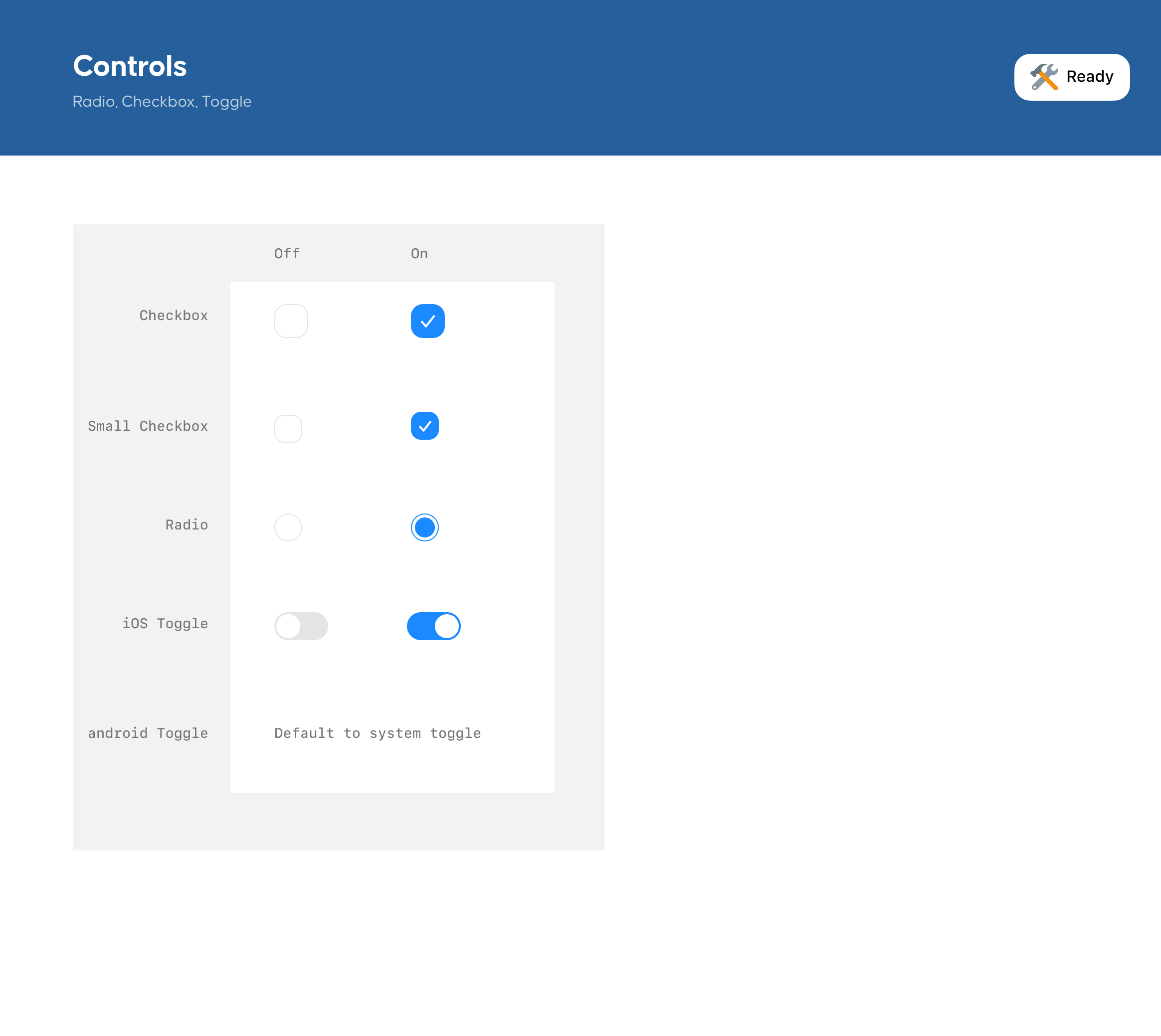This screenshot has width=1161, height=1036.
Task: Click the android Toggle row label
Action: coord(148,734)
